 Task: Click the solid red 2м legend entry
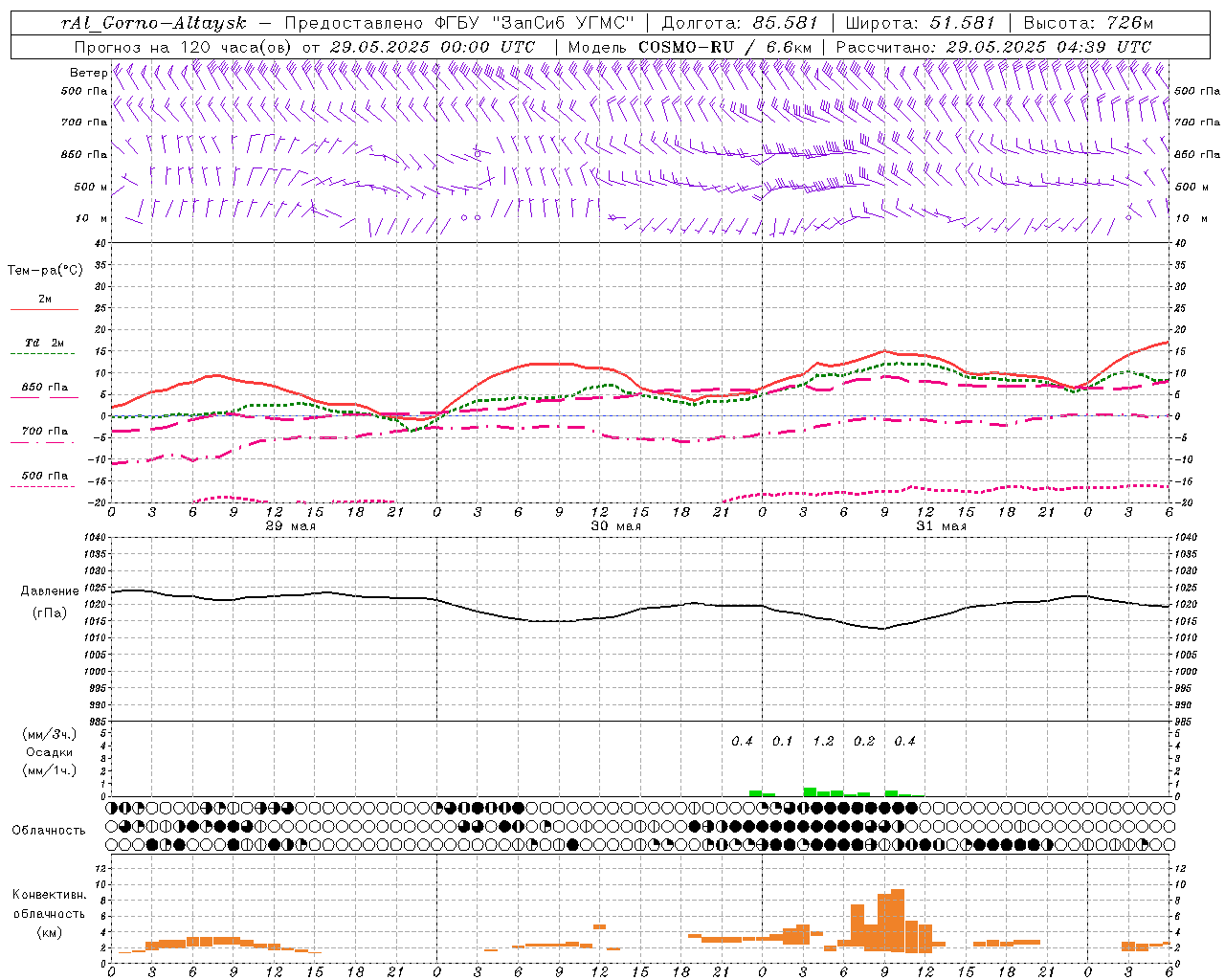pyautogui.click(x=44, y=302)
